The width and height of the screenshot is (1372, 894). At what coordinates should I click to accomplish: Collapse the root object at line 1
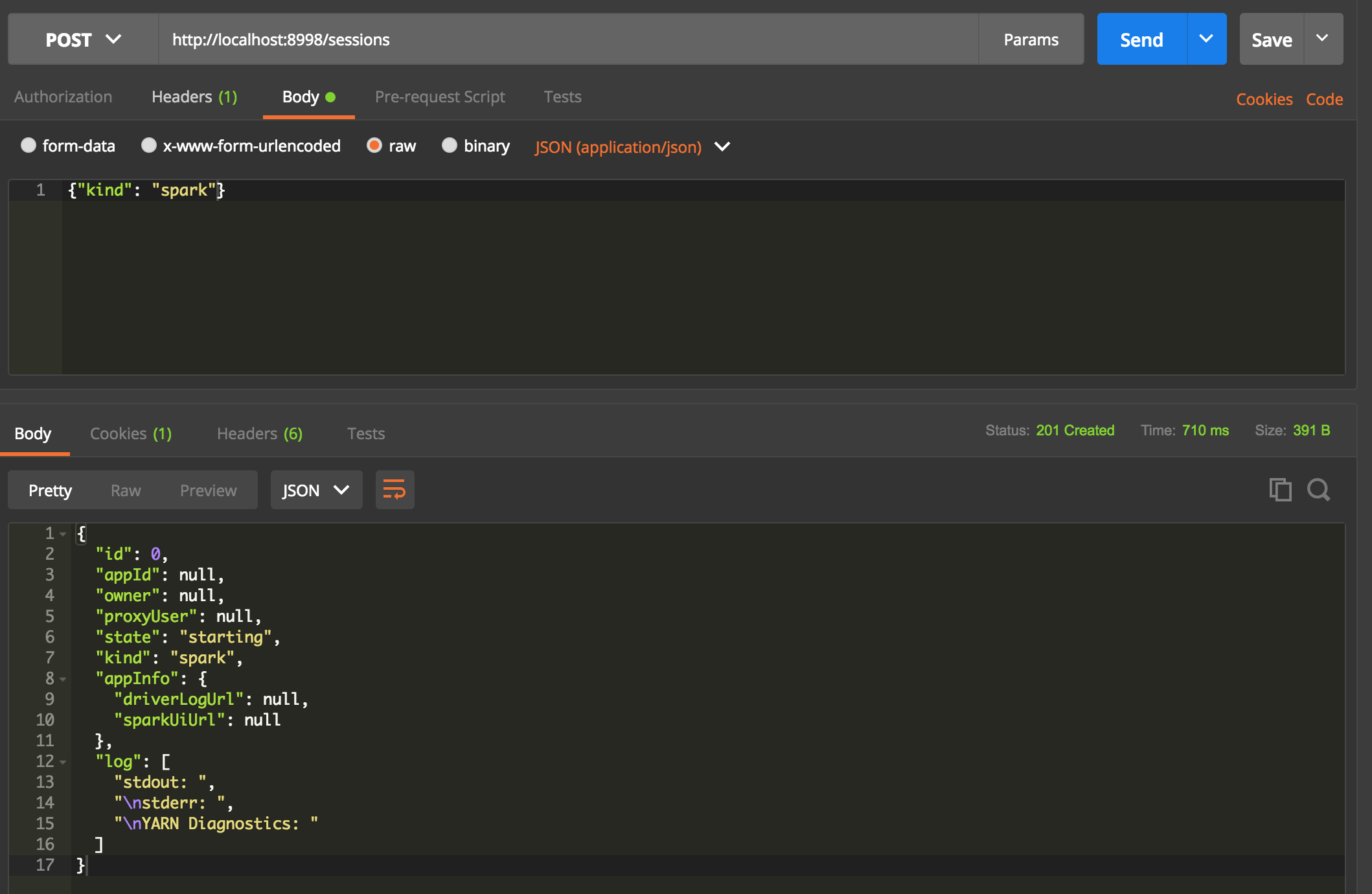[x=63, y=534]
